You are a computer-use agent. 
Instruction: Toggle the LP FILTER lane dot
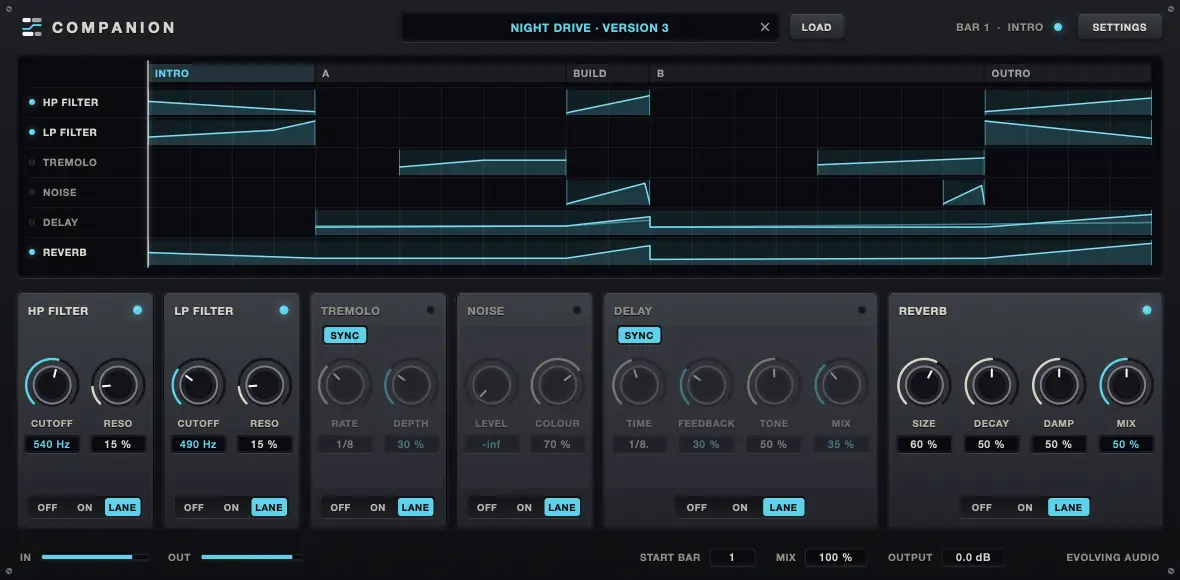(x=32, y=132)
